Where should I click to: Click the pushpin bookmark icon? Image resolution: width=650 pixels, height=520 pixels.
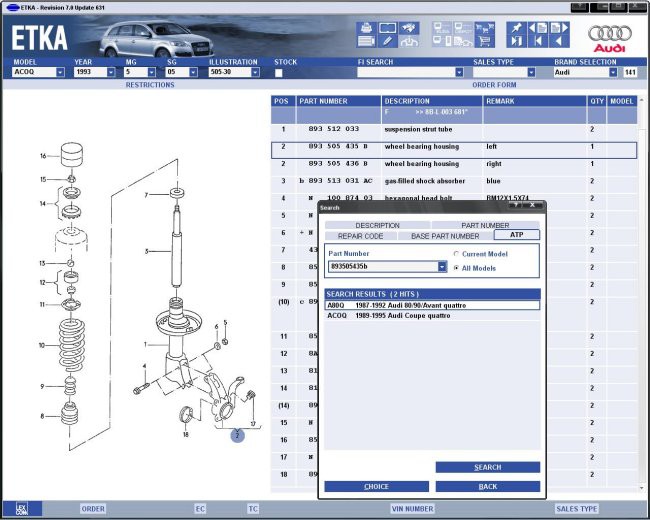coord(517,28)
